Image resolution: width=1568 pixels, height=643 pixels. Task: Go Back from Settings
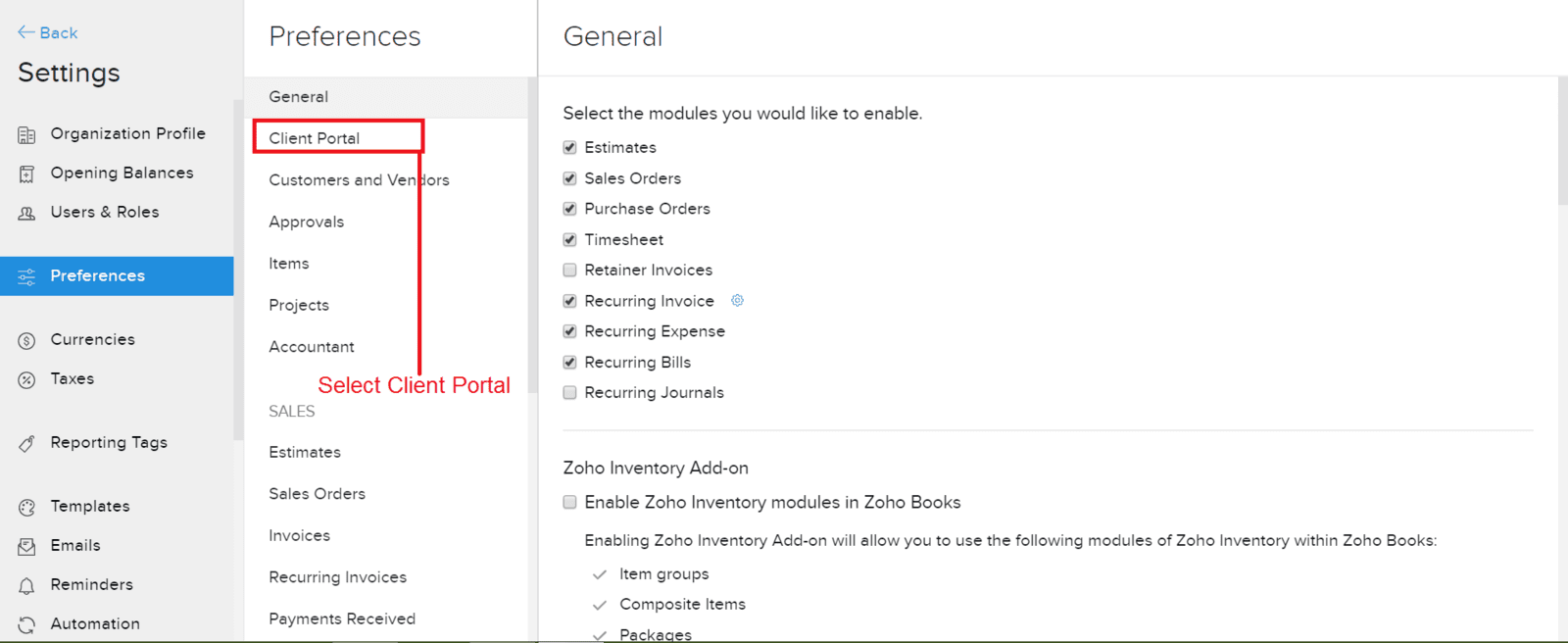[x=47, y=32]
